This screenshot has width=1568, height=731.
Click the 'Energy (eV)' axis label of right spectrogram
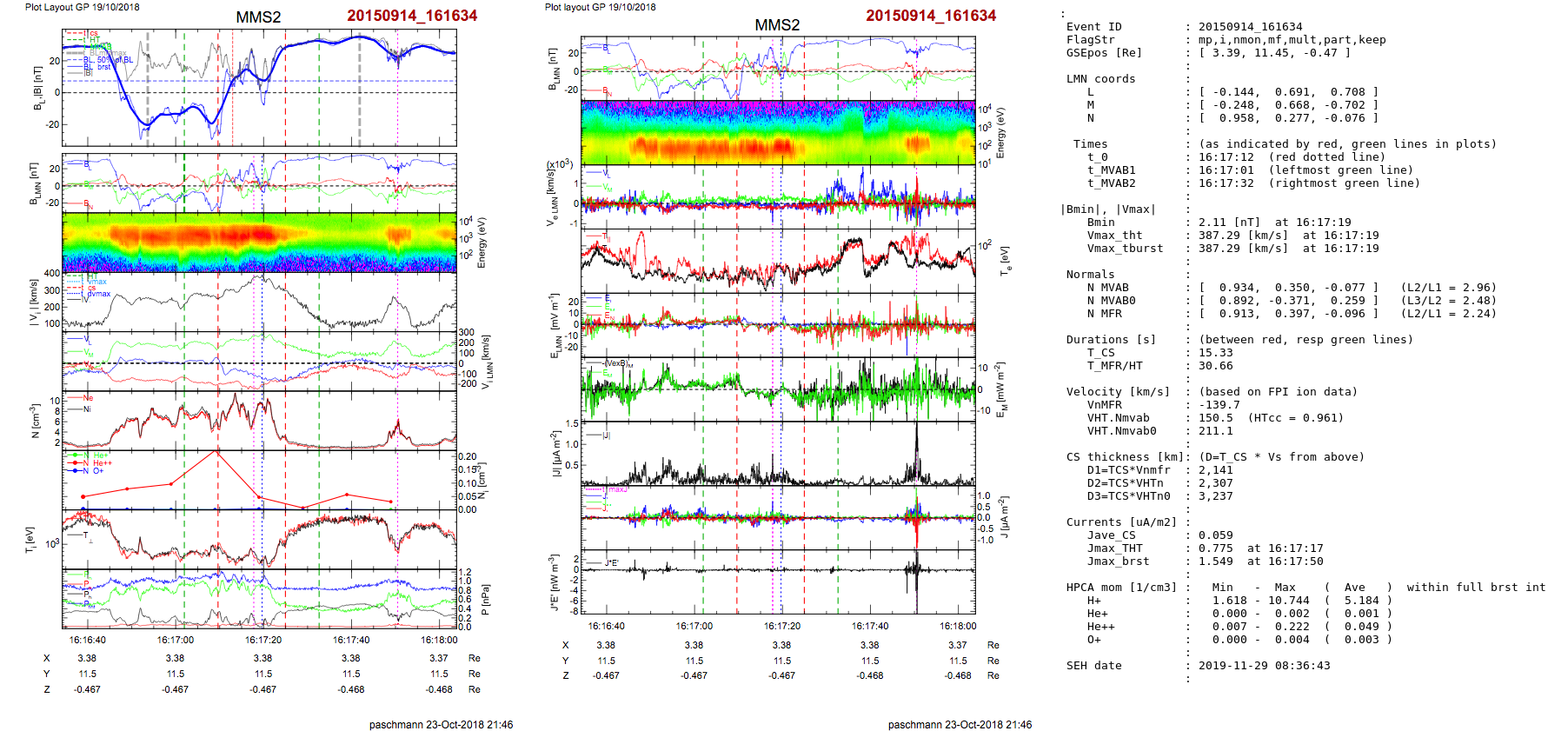(1000, 133)
